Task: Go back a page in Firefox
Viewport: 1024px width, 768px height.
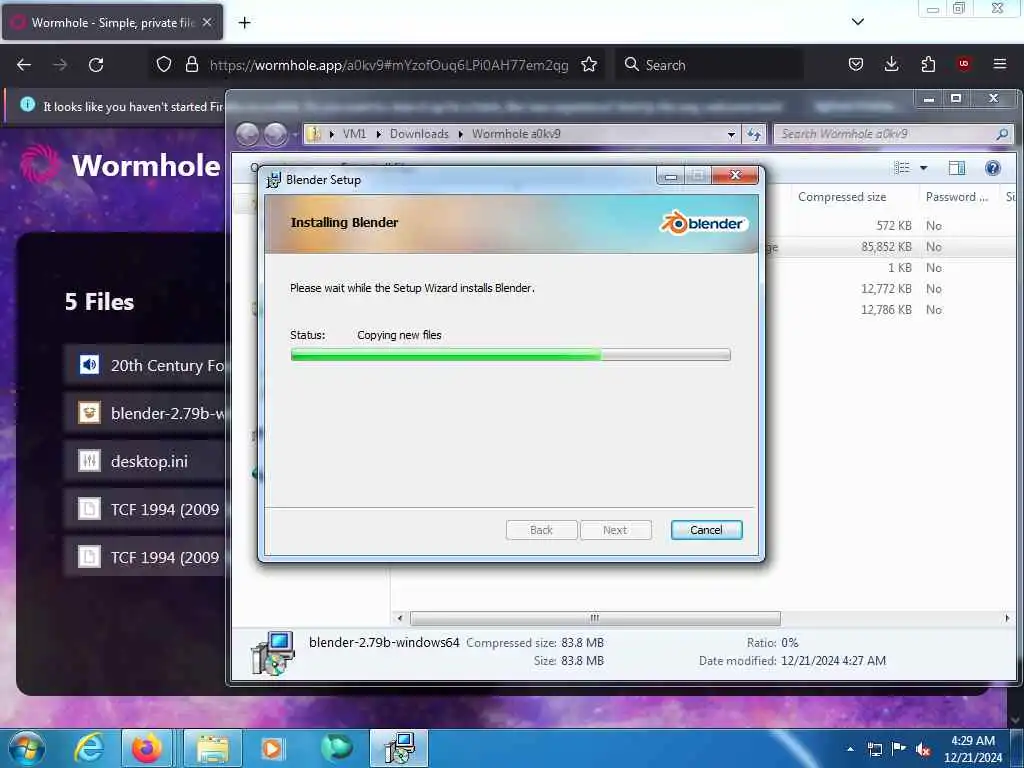Action: click(x=24, y=65)
